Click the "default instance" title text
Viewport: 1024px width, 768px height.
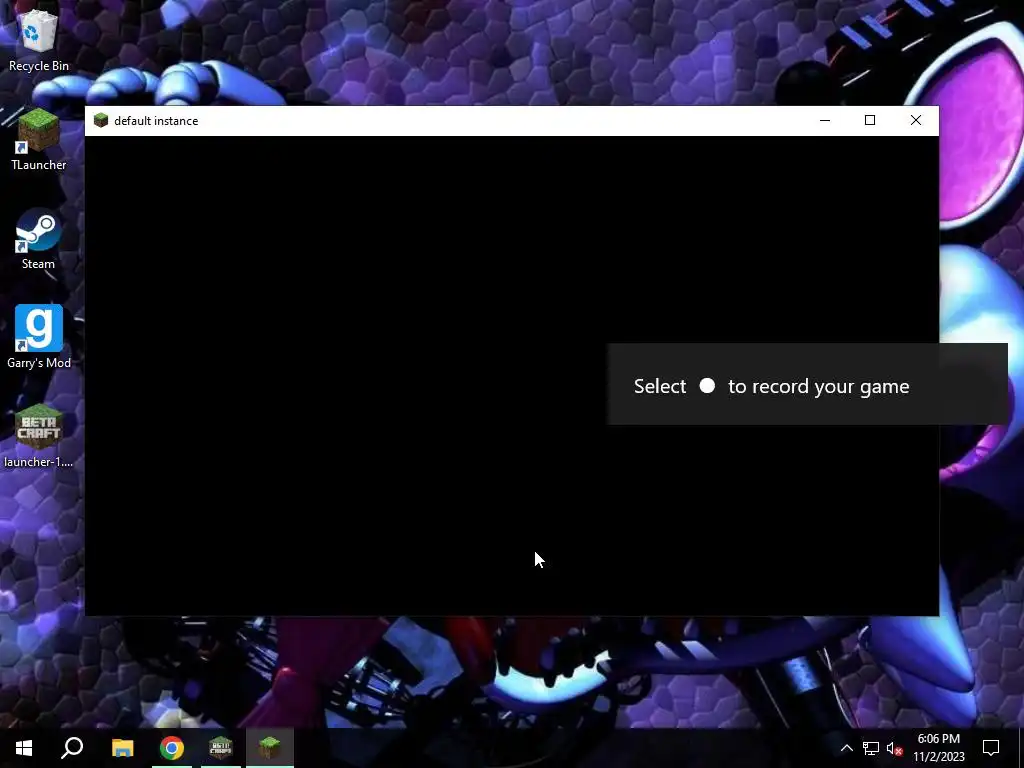[x=156, y=121]
